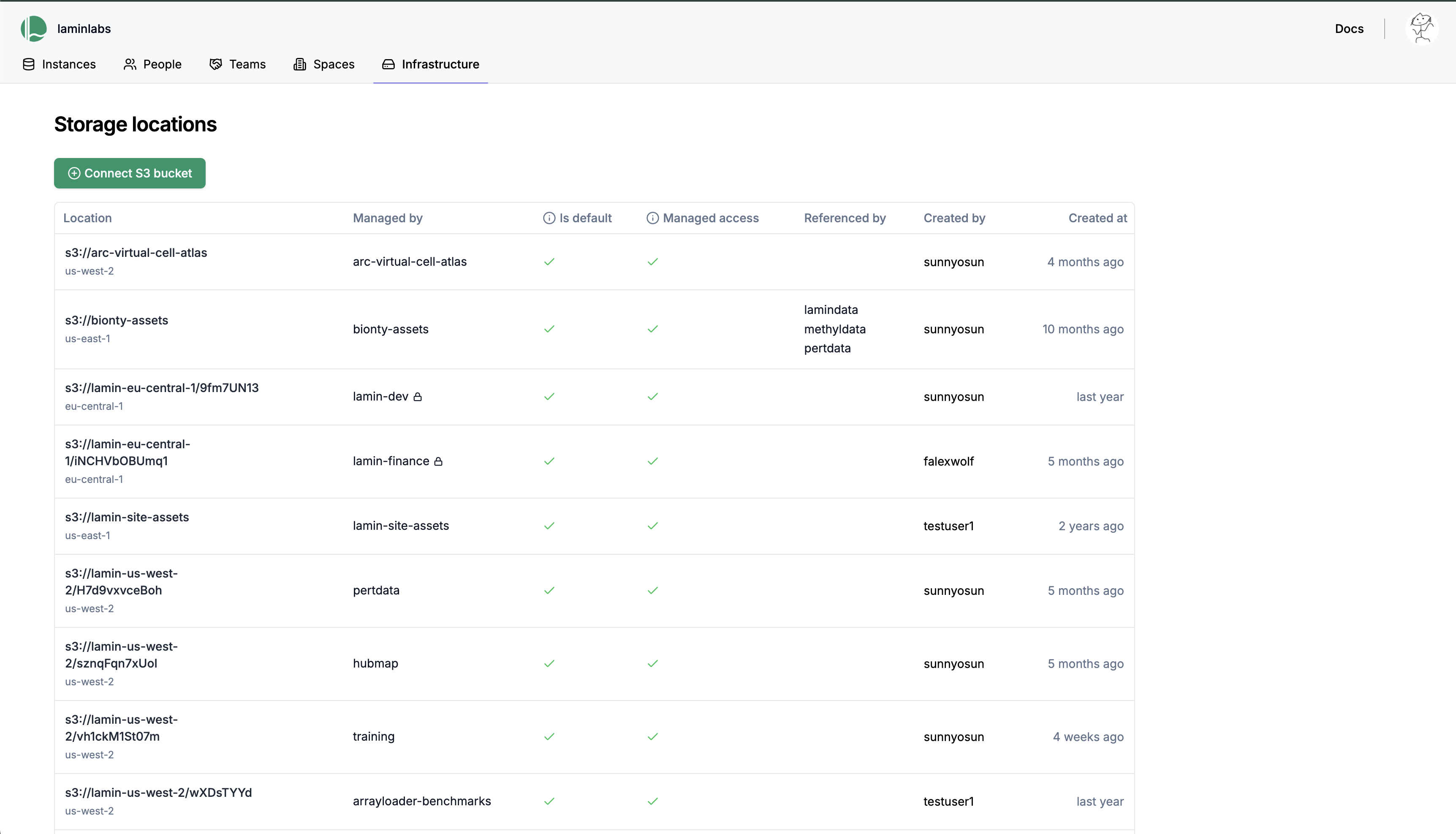Viewport: 1456px width, 834px height.
Task: Select s3://lamin-eu-central-1/iNCHVbOBUmq1 location
Action: pos(128,452)
